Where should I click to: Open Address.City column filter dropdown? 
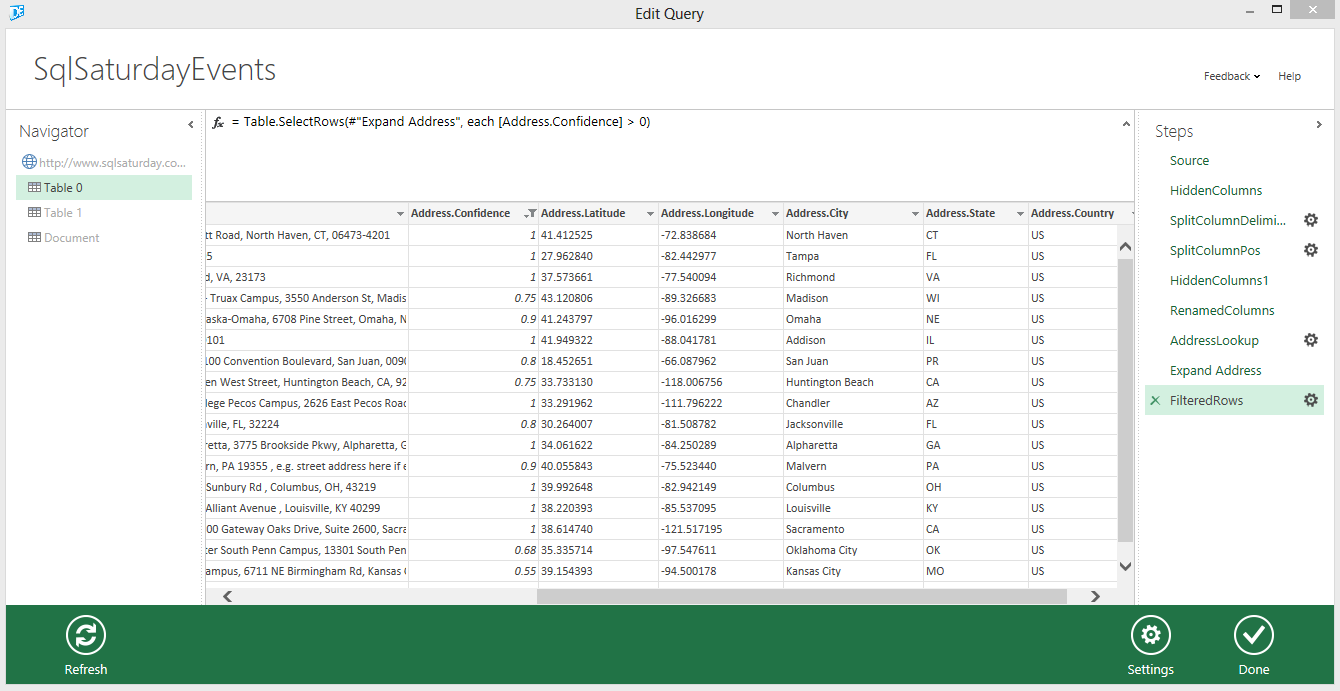click(x=915, y=213)
